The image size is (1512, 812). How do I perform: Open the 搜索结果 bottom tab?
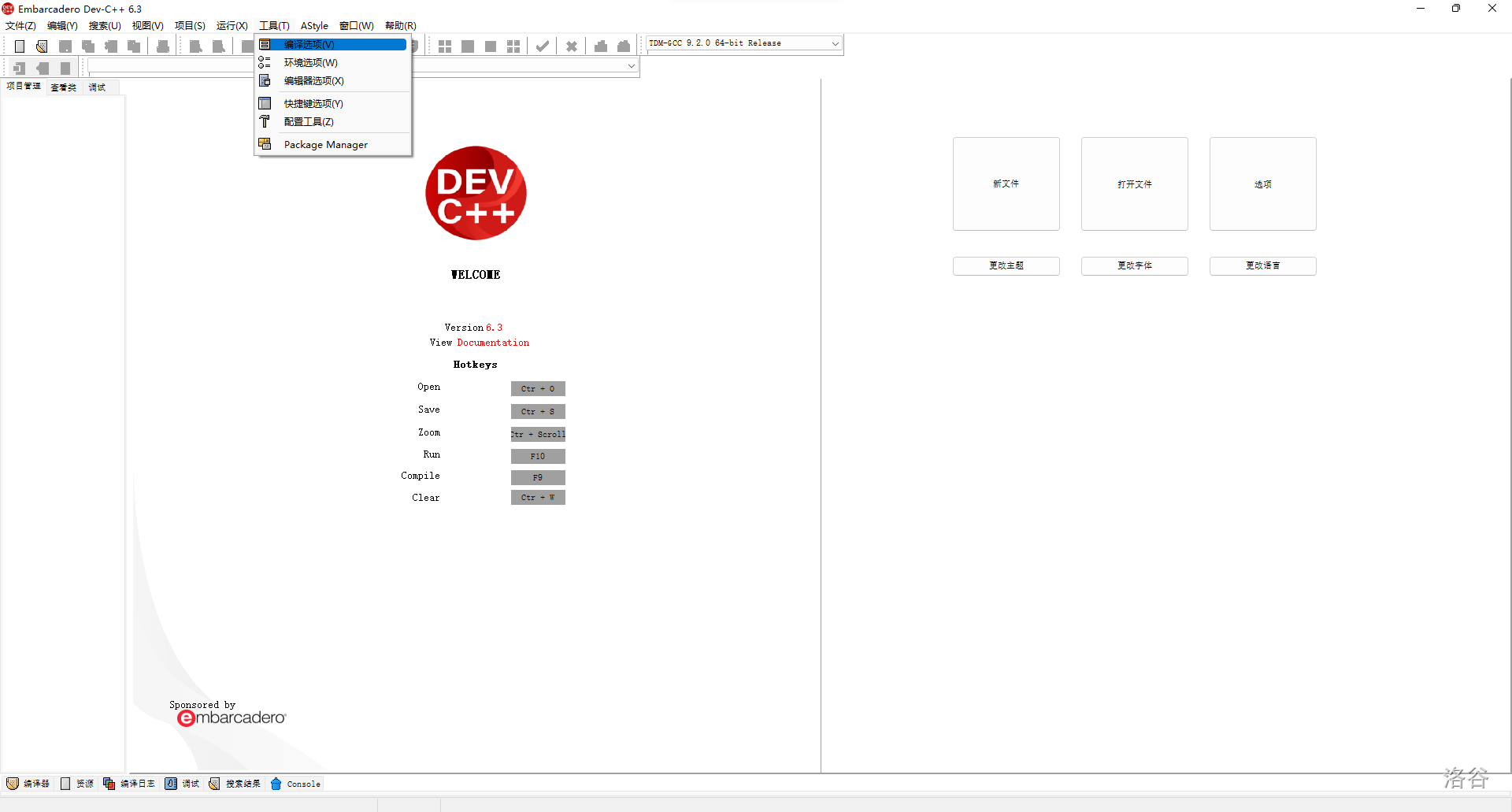point(235,784)
